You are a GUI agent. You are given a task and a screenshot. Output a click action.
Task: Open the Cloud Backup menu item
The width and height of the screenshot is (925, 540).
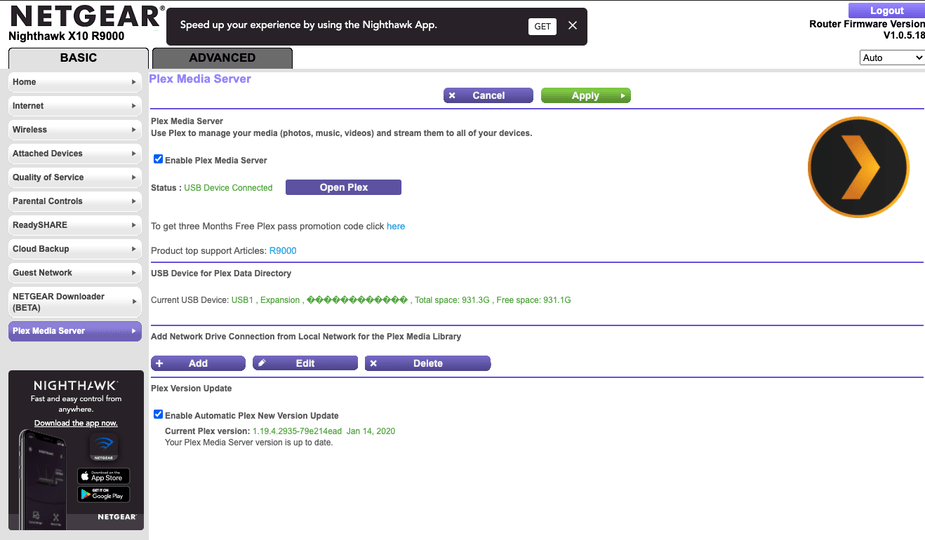tap(75, 249)
